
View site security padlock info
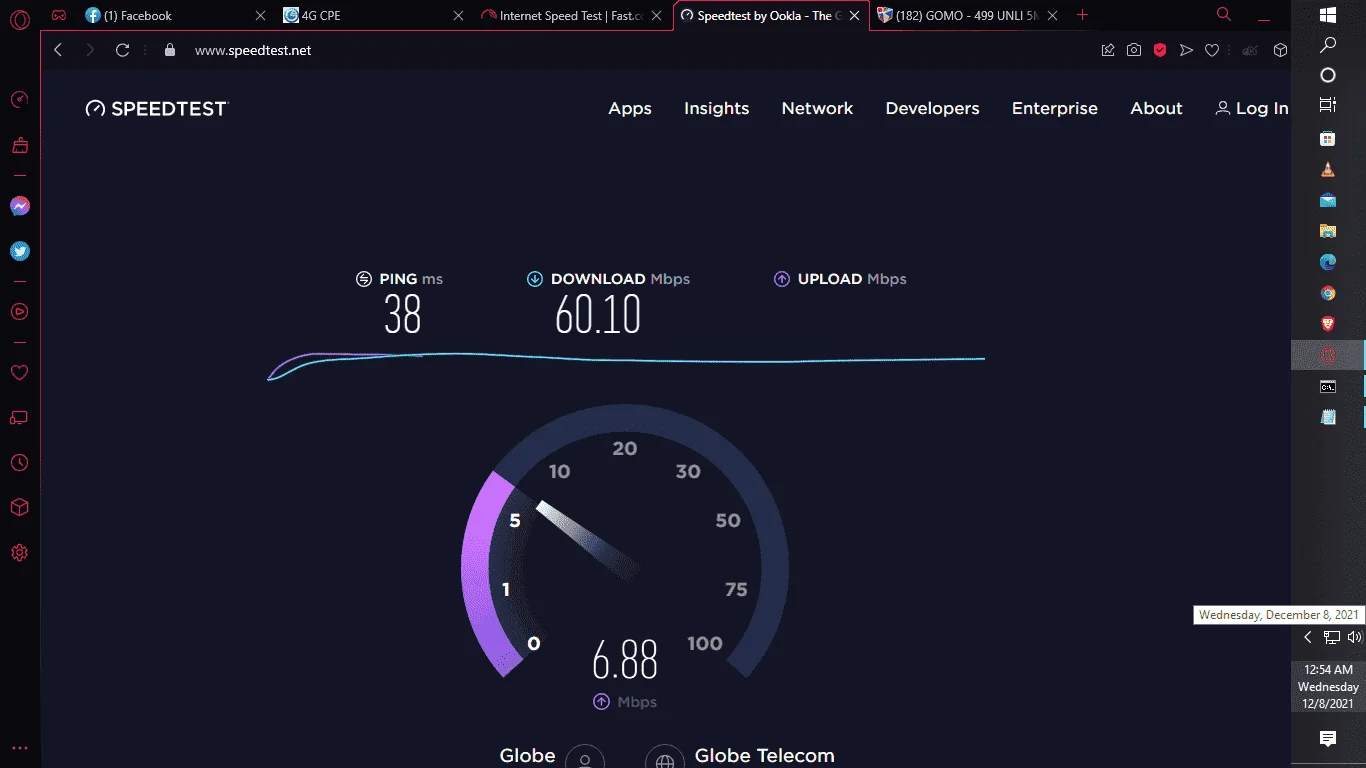(x=170, y=50)
